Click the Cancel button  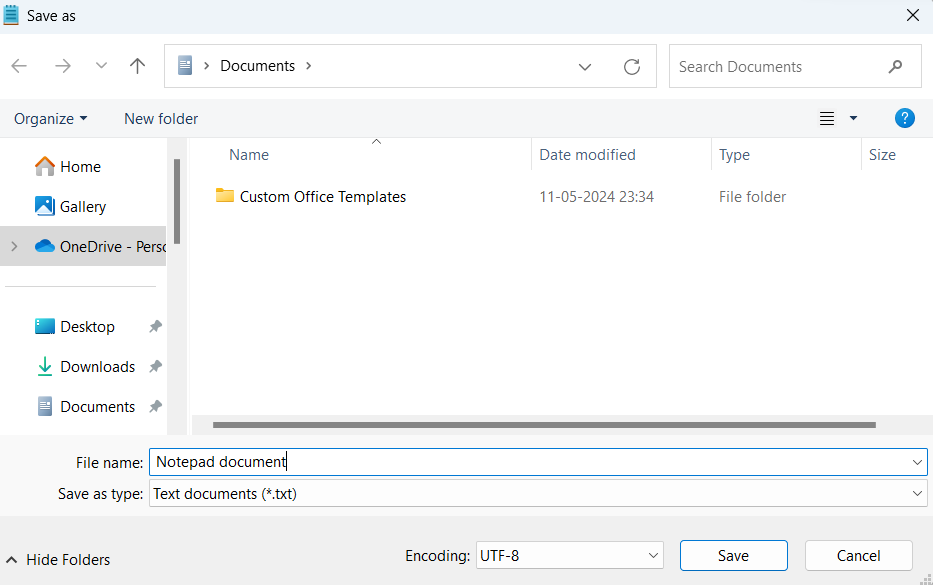click(x=858, y=555)
